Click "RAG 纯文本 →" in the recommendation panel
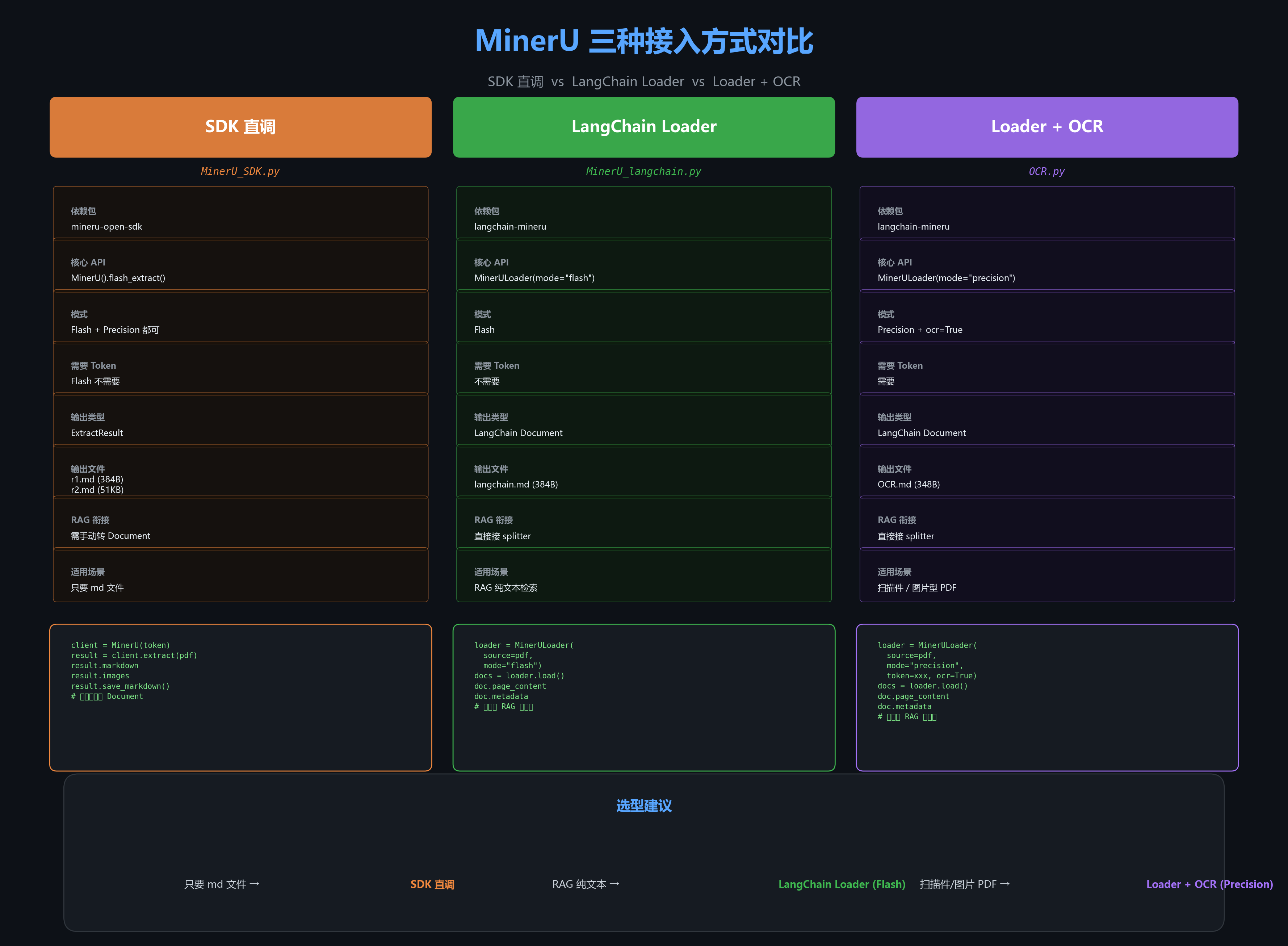This screenshot has height=946, width=1288. [586, 885]
